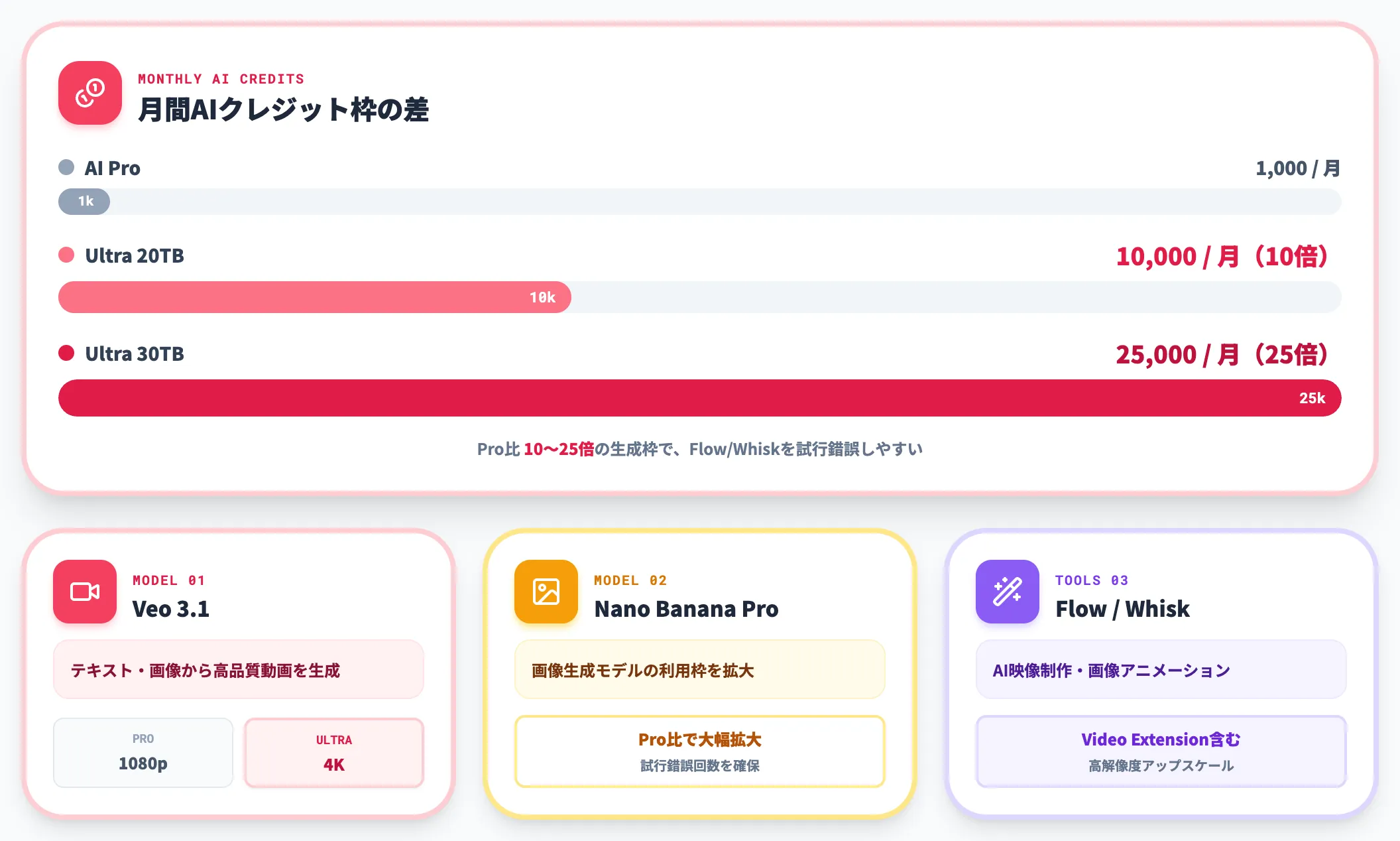
Task: Click the "1,000 / 月" value
Action: coord(1298,168)
